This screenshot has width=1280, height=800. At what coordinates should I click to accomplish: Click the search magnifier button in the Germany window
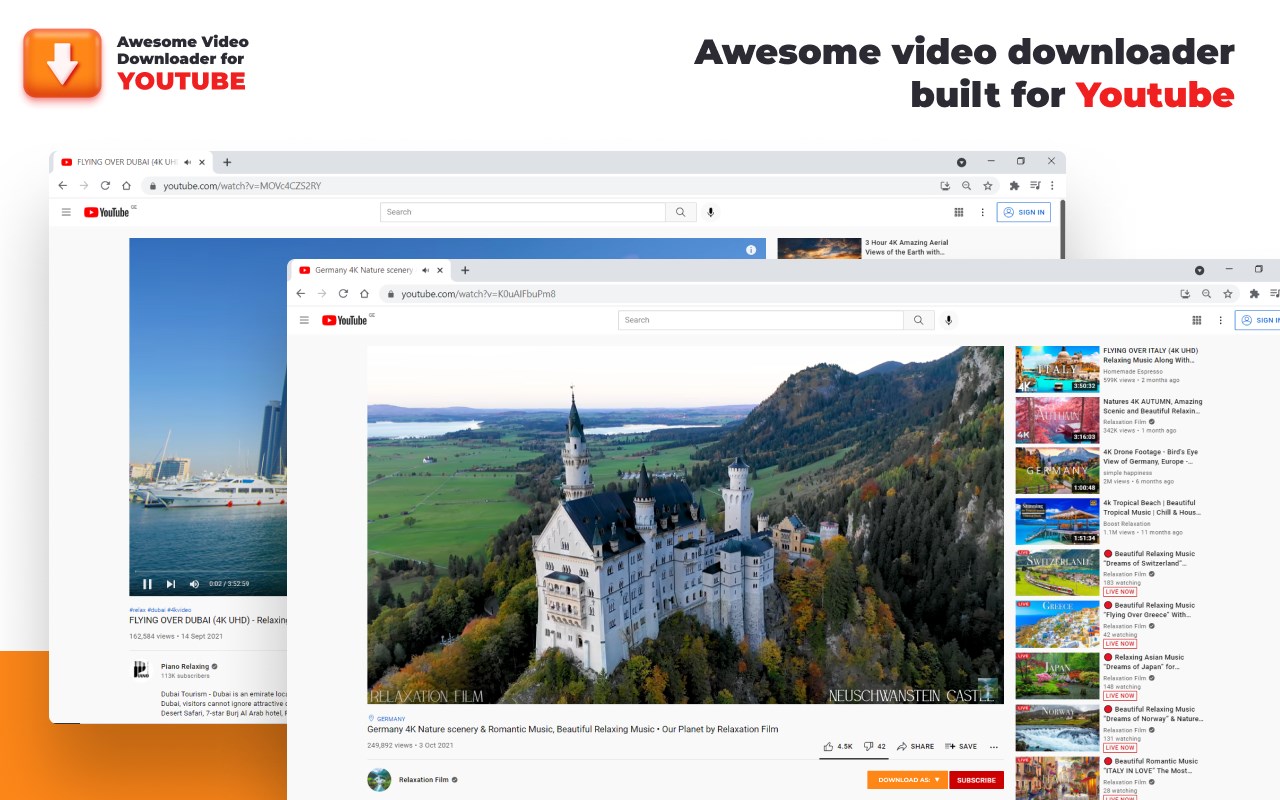pos(917,320)
